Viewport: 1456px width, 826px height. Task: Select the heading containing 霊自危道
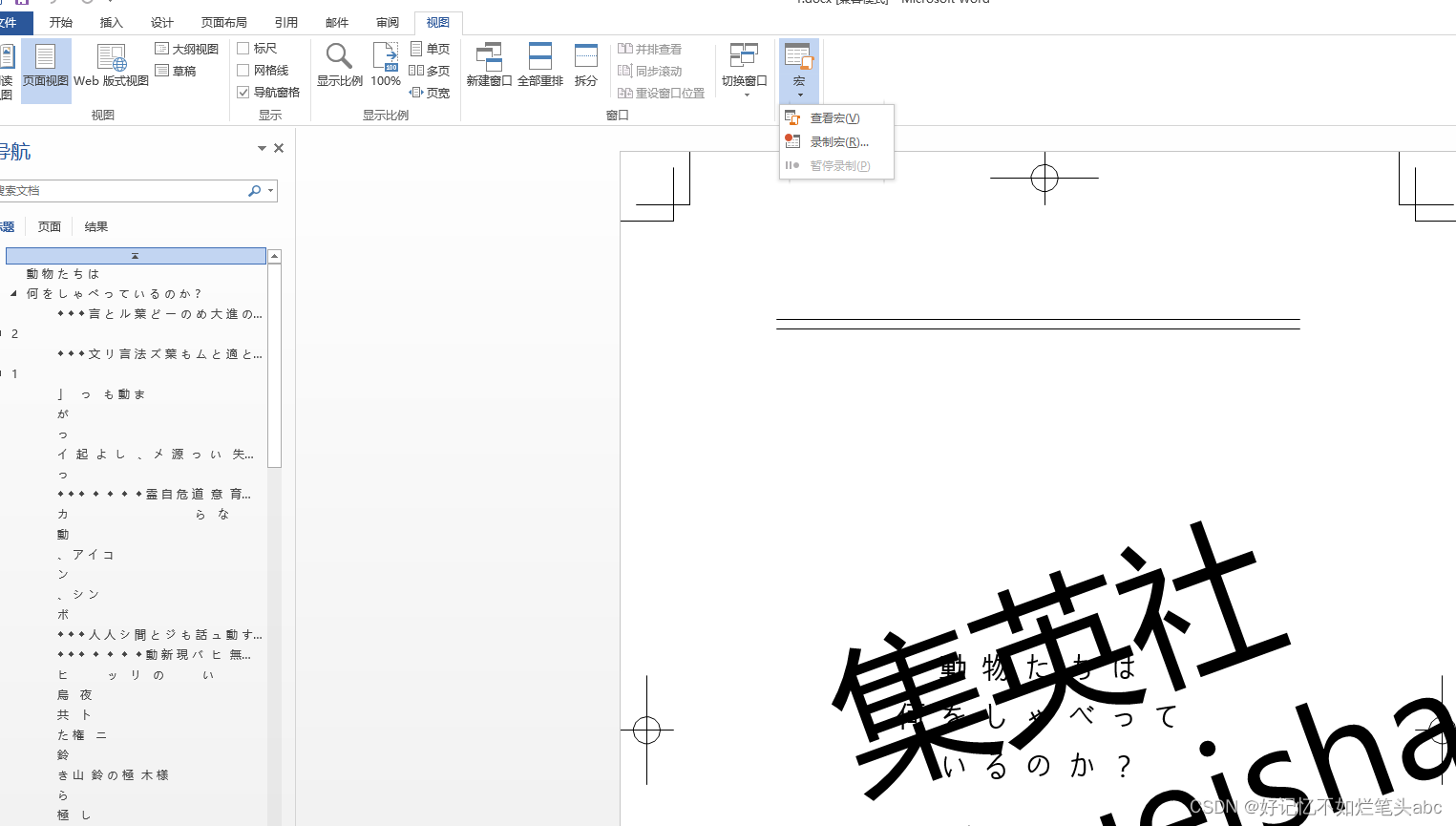tap(155, 495)
